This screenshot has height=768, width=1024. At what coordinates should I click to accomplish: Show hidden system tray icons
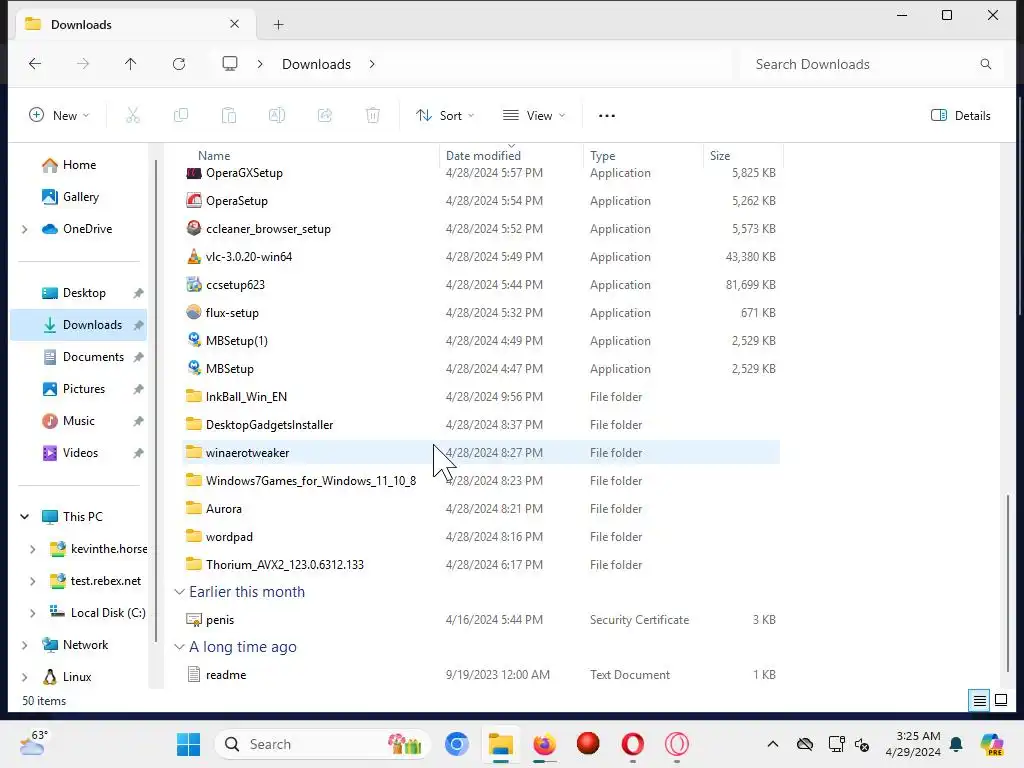point(773,744)
